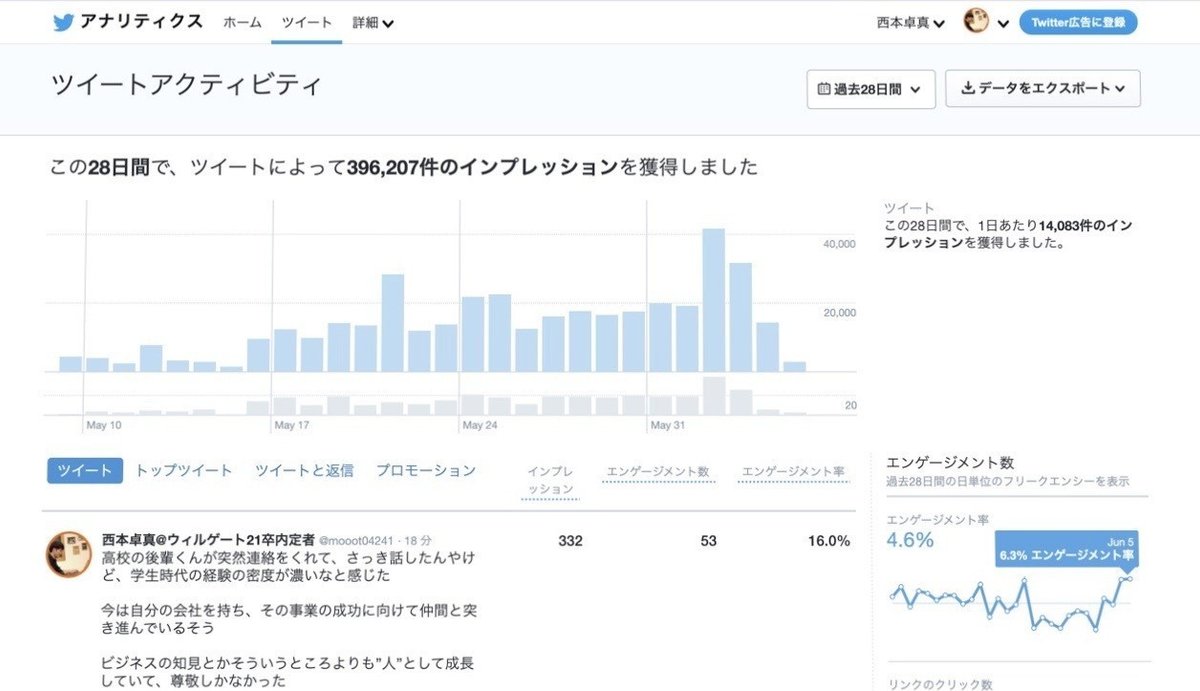Image resolution: width=1200 pixels, height=691 pixels.
Task: Click the download icon on データをエクスポート button
Action: [967, 89]
